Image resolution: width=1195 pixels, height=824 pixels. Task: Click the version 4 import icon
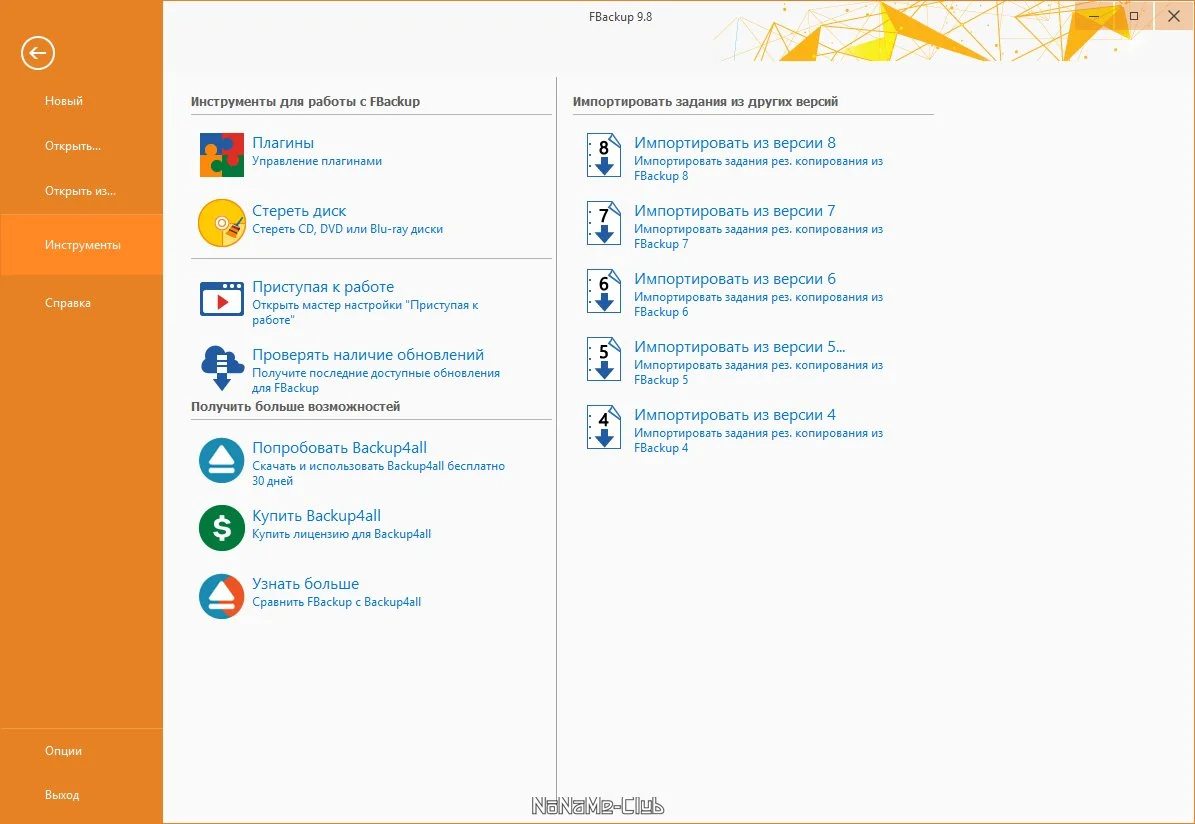pyautogui.click(x=604, y=427)
